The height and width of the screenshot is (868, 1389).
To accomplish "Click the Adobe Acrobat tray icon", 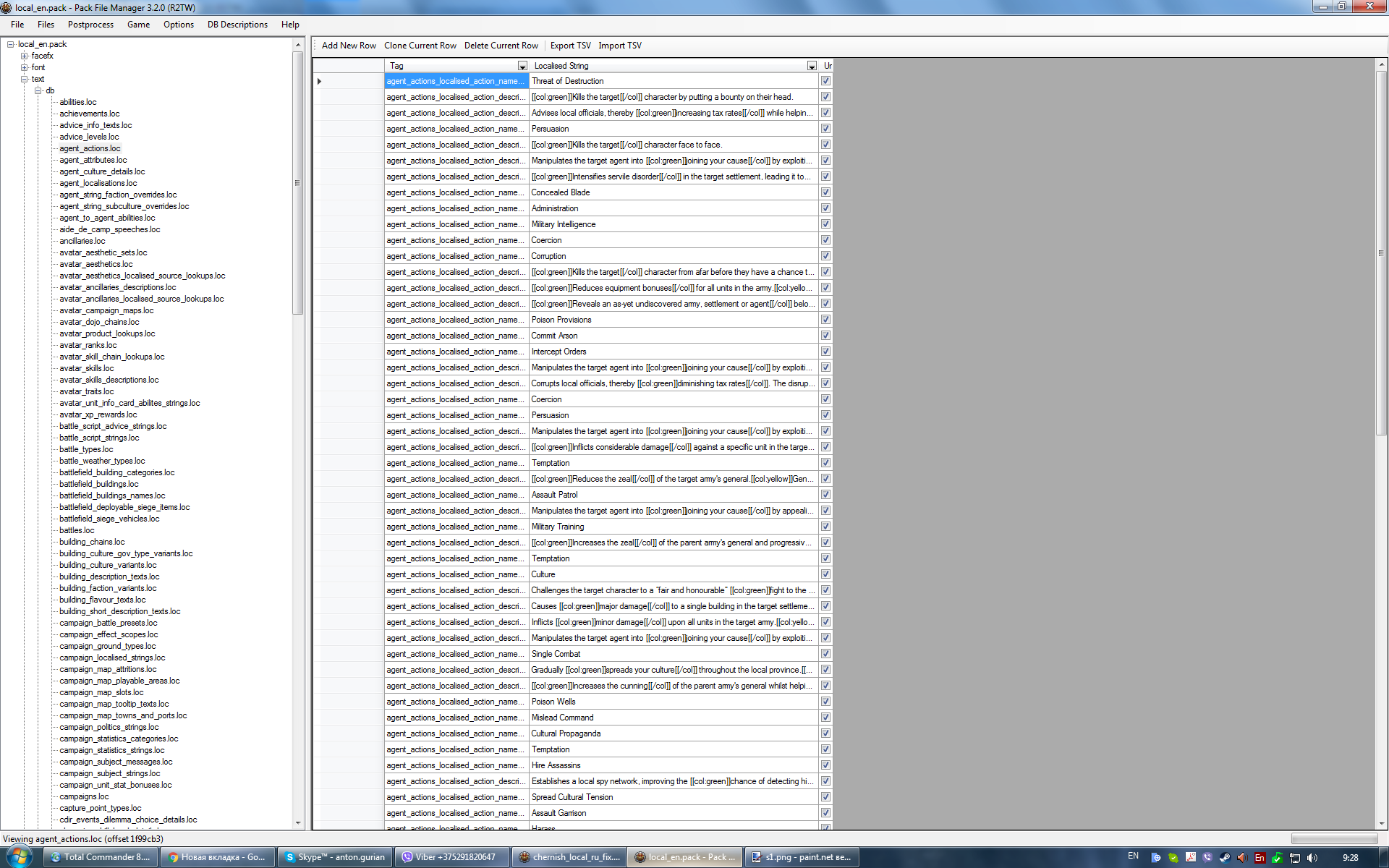I will click(1191, 857).
